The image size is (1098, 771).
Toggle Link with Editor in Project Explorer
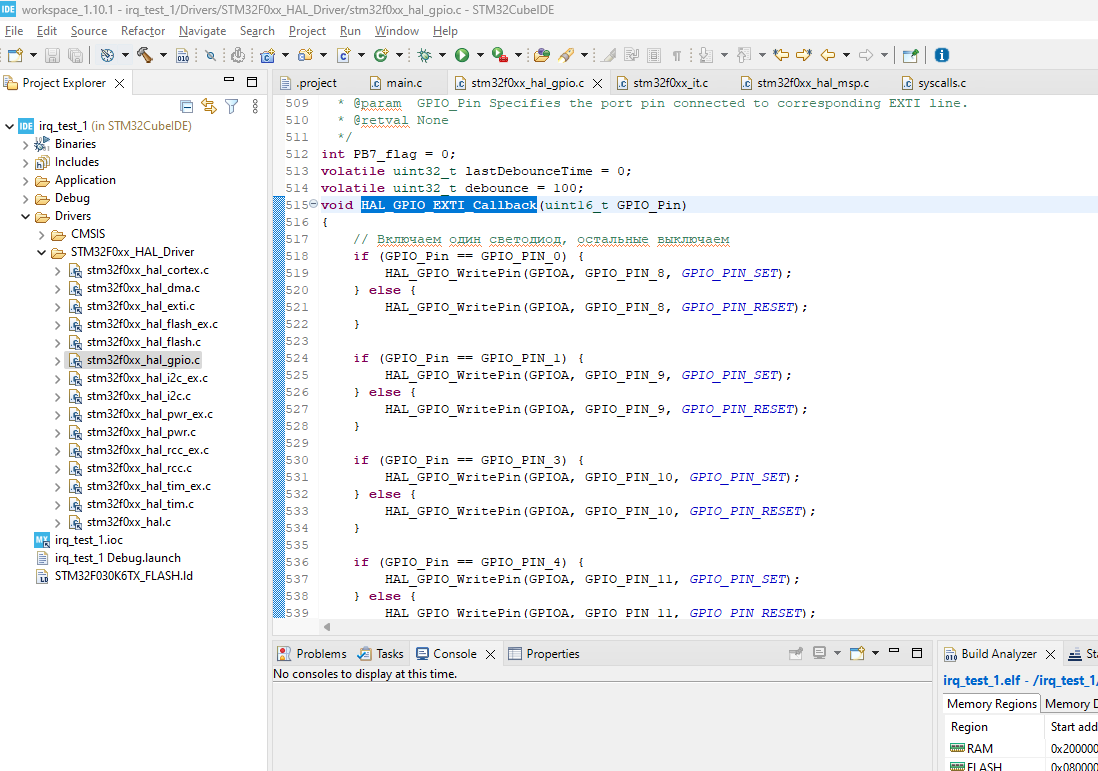point(209,106)
